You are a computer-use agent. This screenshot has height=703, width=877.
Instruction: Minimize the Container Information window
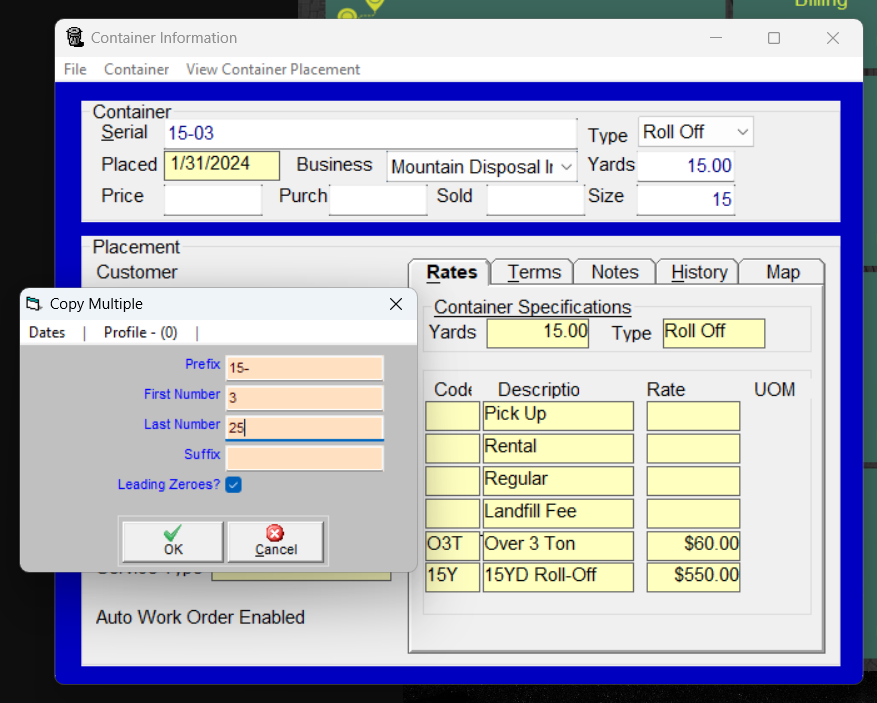click(x=716, y=38)
